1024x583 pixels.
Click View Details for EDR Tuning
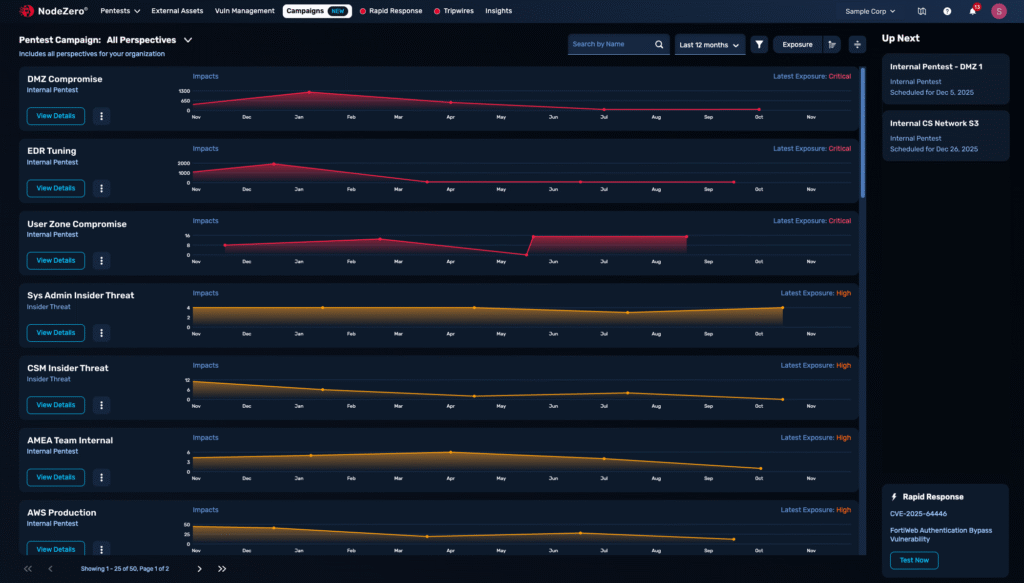[55, 188]
